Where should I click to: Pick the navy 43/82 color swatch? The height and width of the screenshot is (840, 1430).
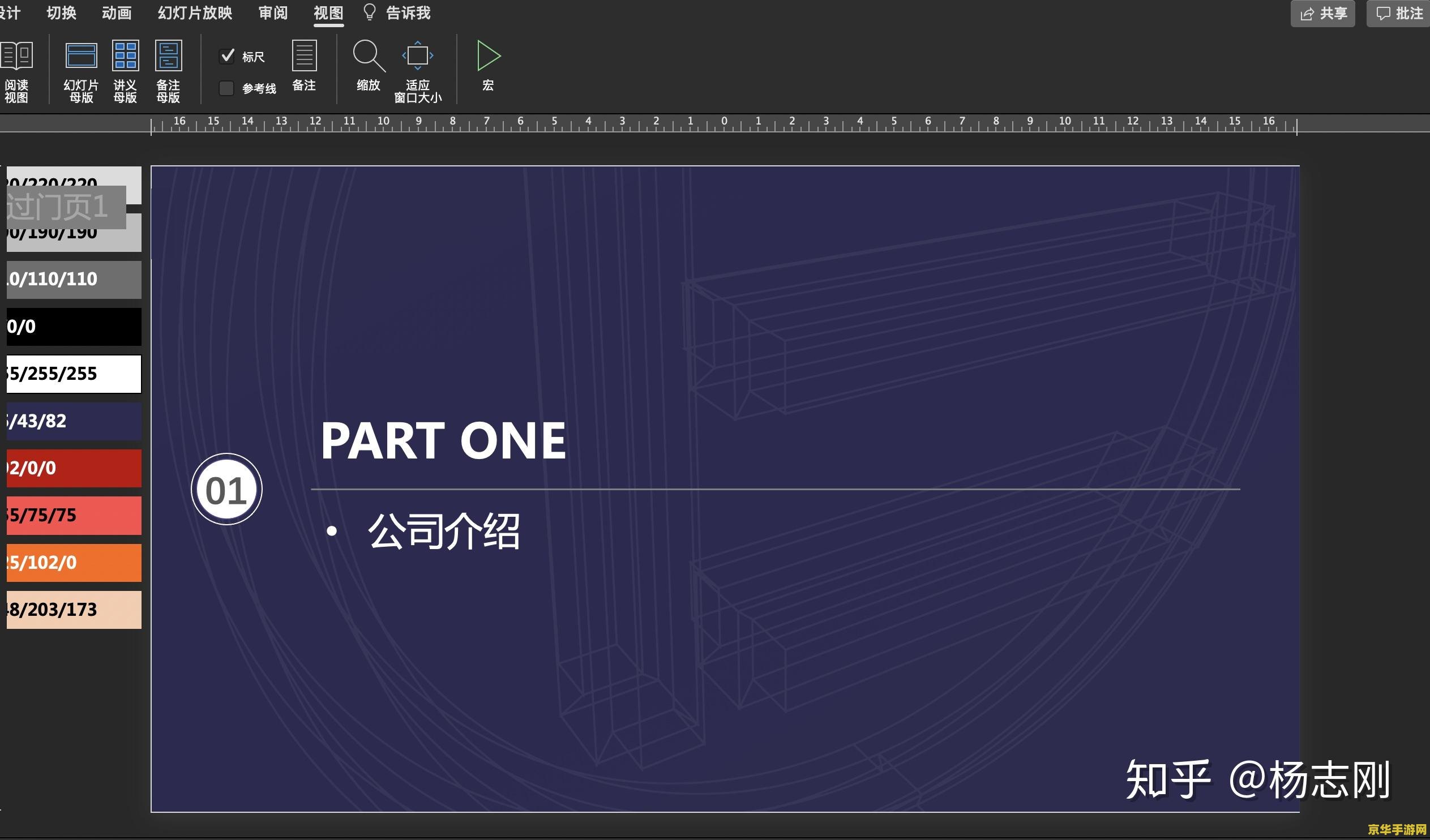[74, 421]
